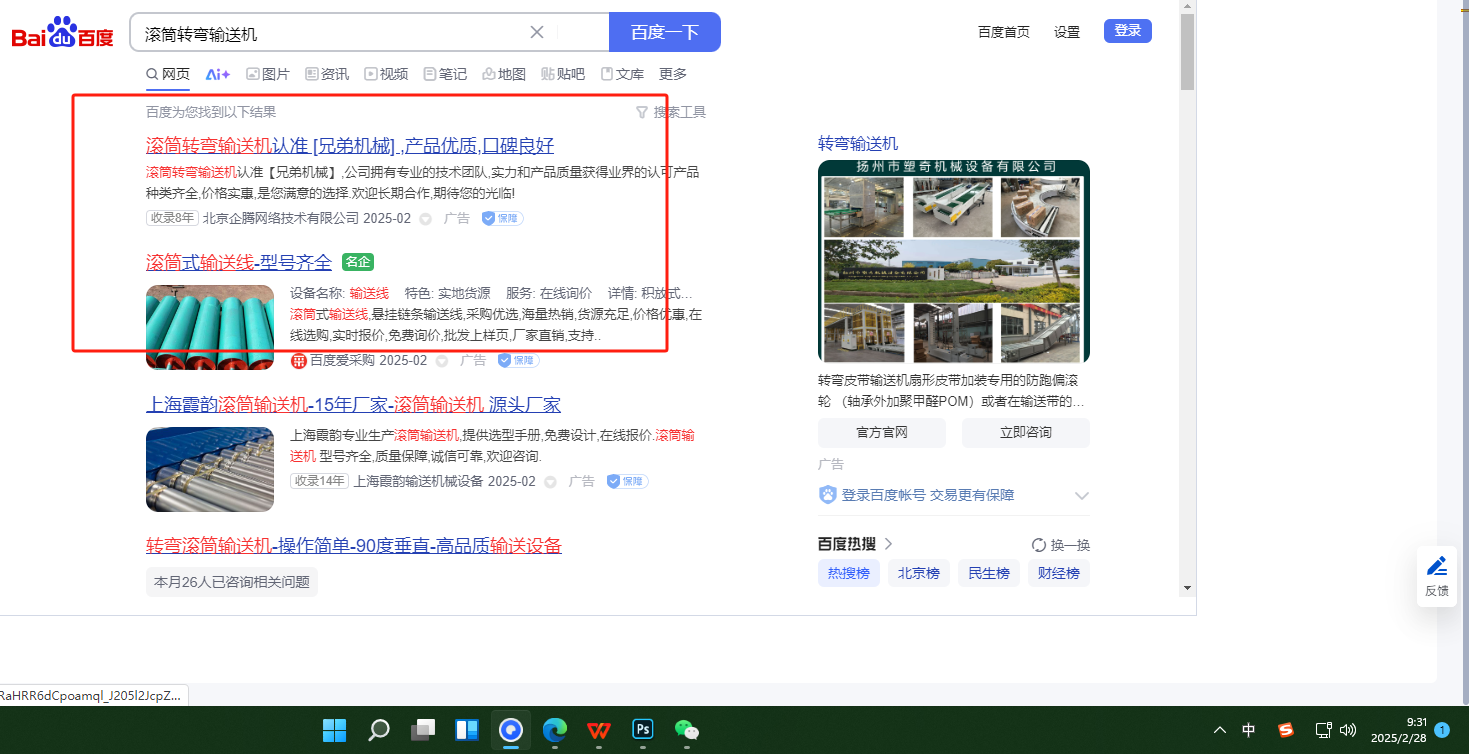Screen dimensions: 1469x754
Task: Open the 视频 tab
Action: (x=386, y=74)
